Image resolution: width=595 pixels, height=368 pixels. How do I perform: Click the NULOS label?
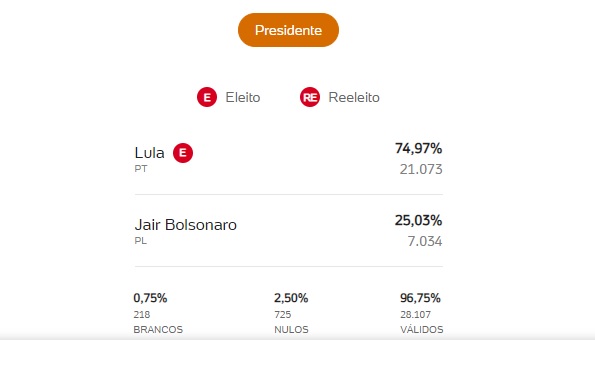tap(291, 329)
